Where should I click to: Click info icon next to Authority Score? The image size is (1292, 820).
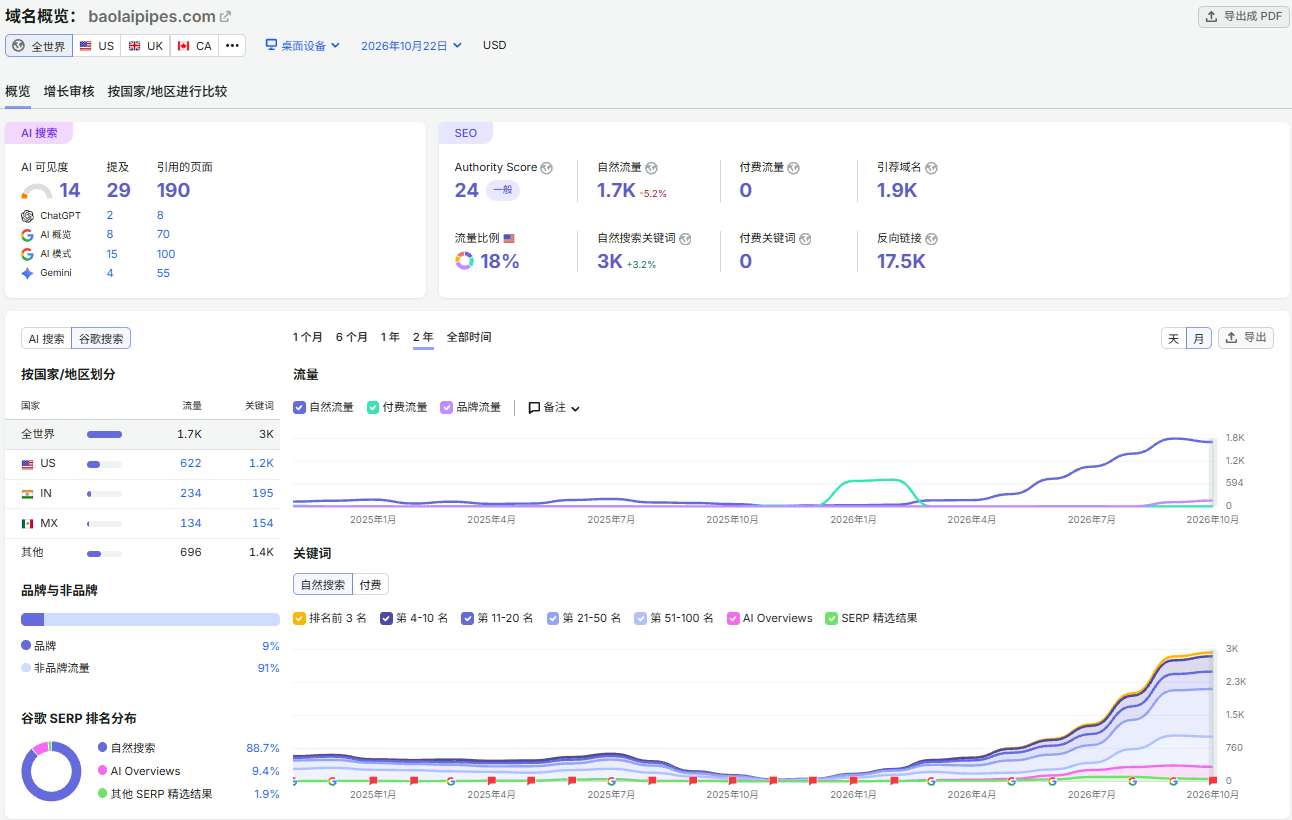(x=546, y=168)
